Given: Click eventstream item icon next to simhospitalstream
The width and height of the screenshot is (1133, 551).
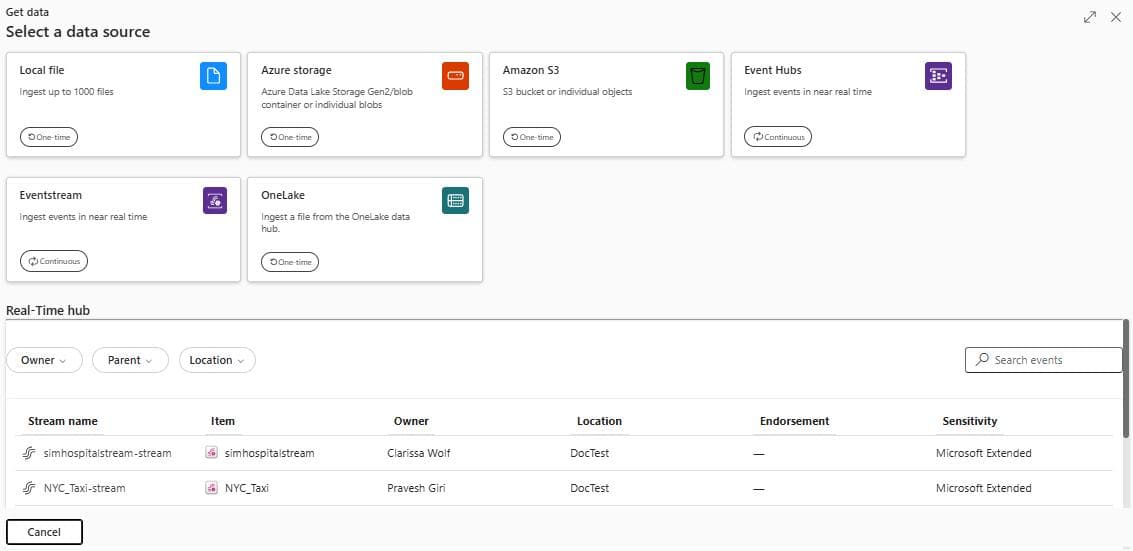Looking at the screenshot, I should [212, 454].
